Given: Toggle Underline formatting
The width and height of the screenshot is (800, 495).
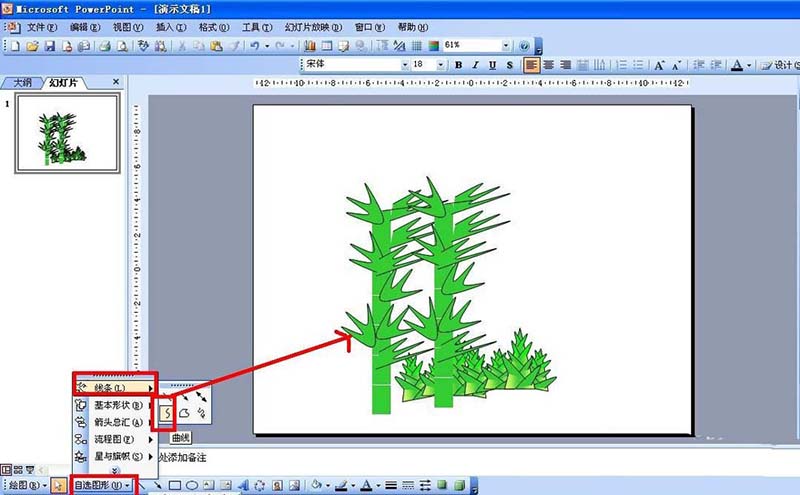Looking at the screenshot, I should (x=492, y=65).
